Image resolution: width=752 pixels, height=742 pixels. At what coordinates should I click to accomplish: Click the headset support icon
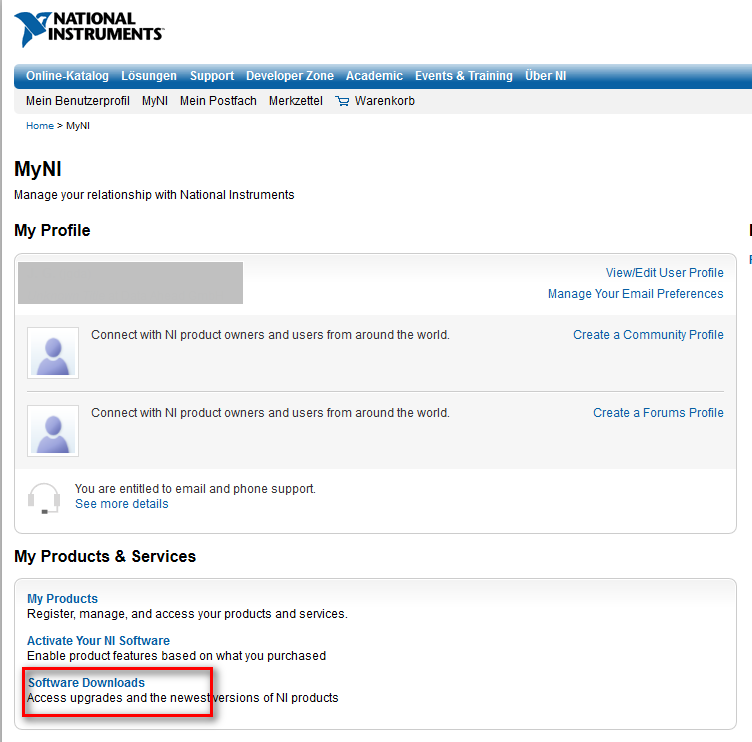click(x=44, y=498)
